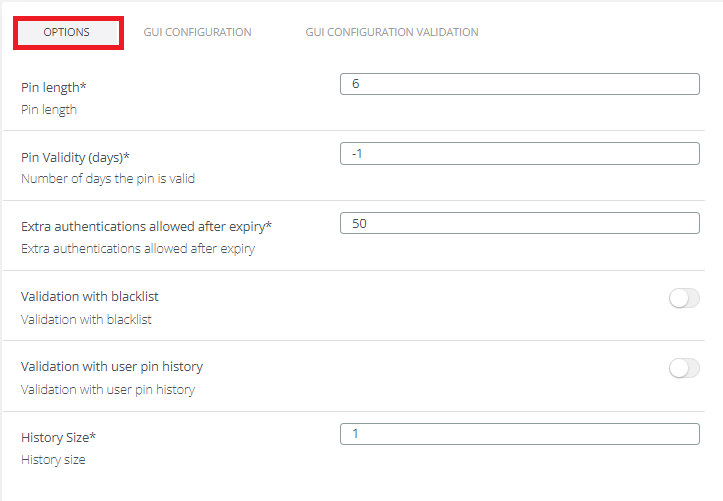Click the gray "Pin length" description text
Image resolution: width=723 pixels, height=501 pixels.
(x=49, y=110)
